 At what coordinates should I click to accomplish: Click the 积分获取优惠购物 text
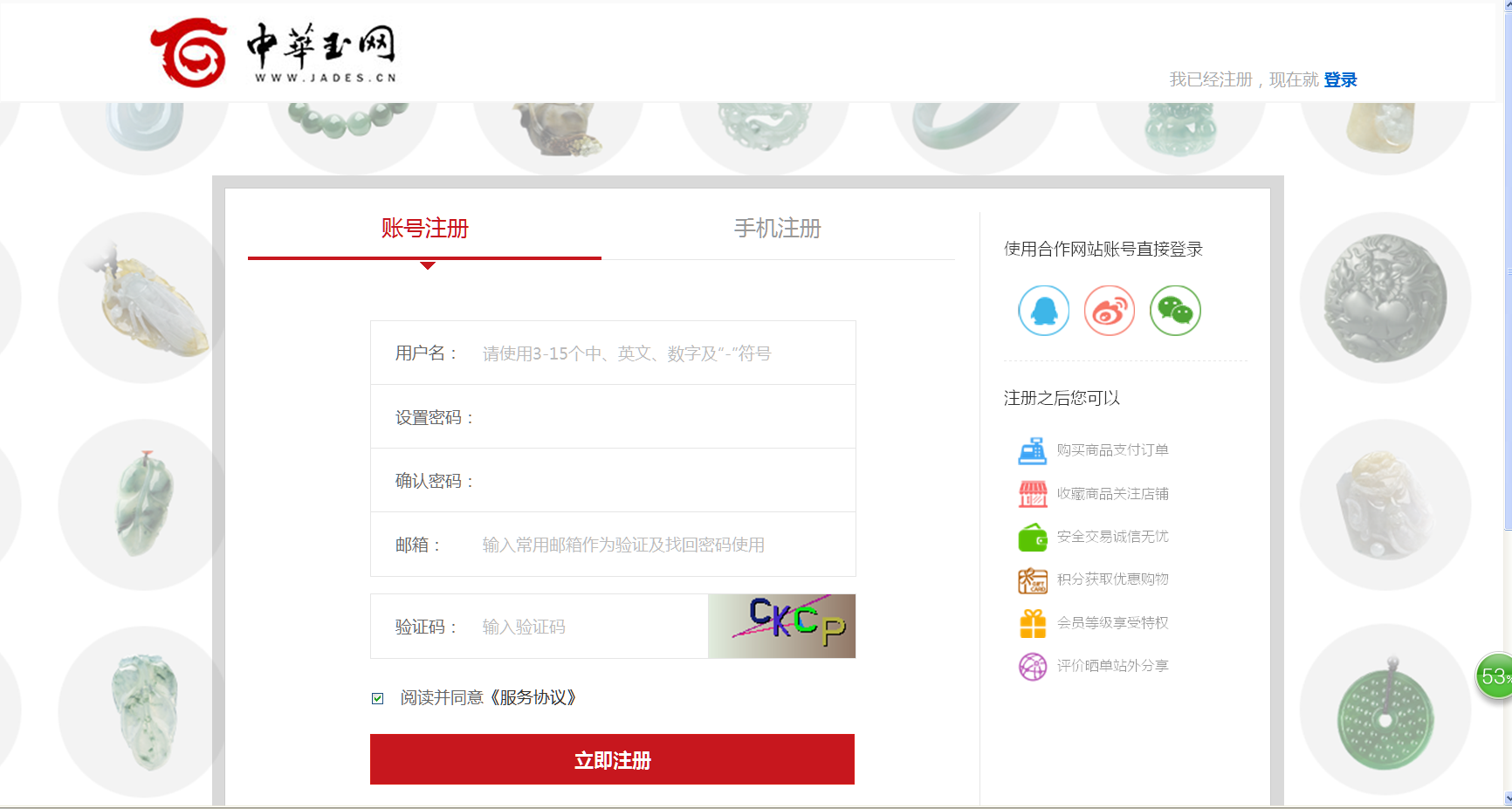pos(1113,579)
